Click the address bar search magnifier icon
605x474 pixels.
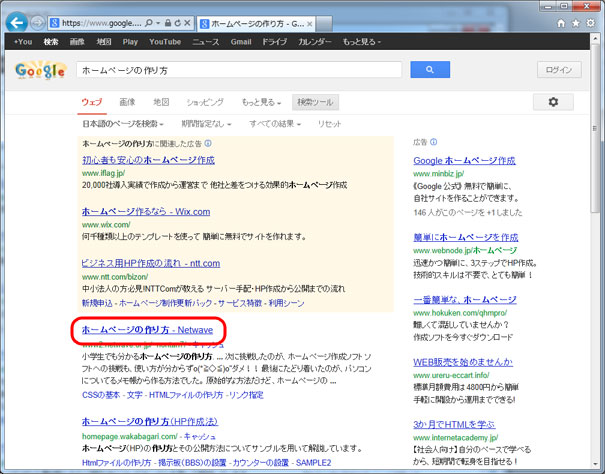coord(149,23)
